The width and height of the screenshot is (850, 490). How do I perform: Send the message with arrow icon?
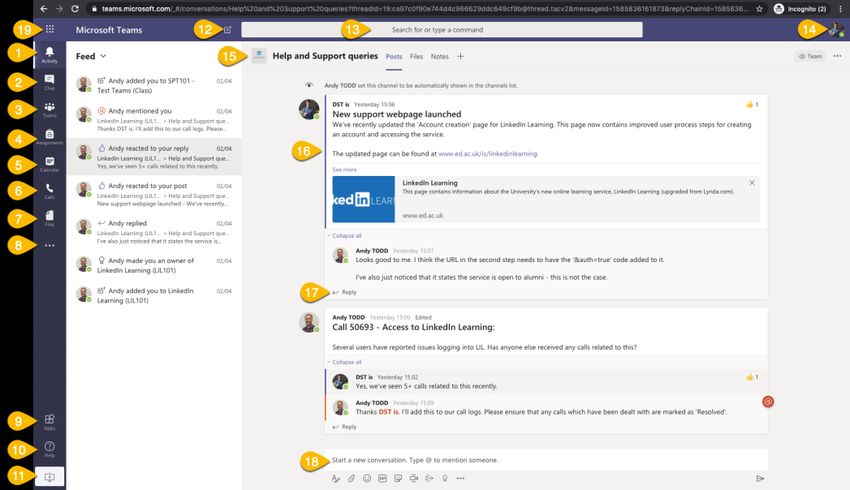[x=760, y=479]
